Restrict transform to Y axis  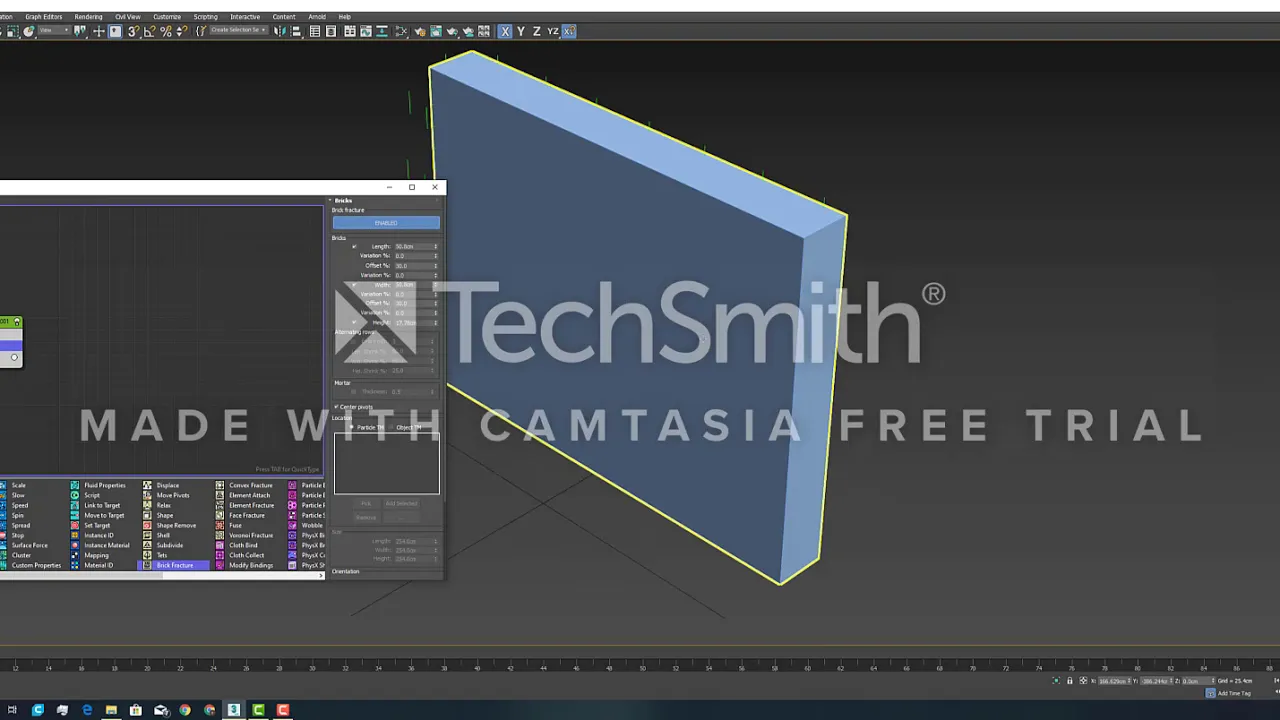(520, 31)
